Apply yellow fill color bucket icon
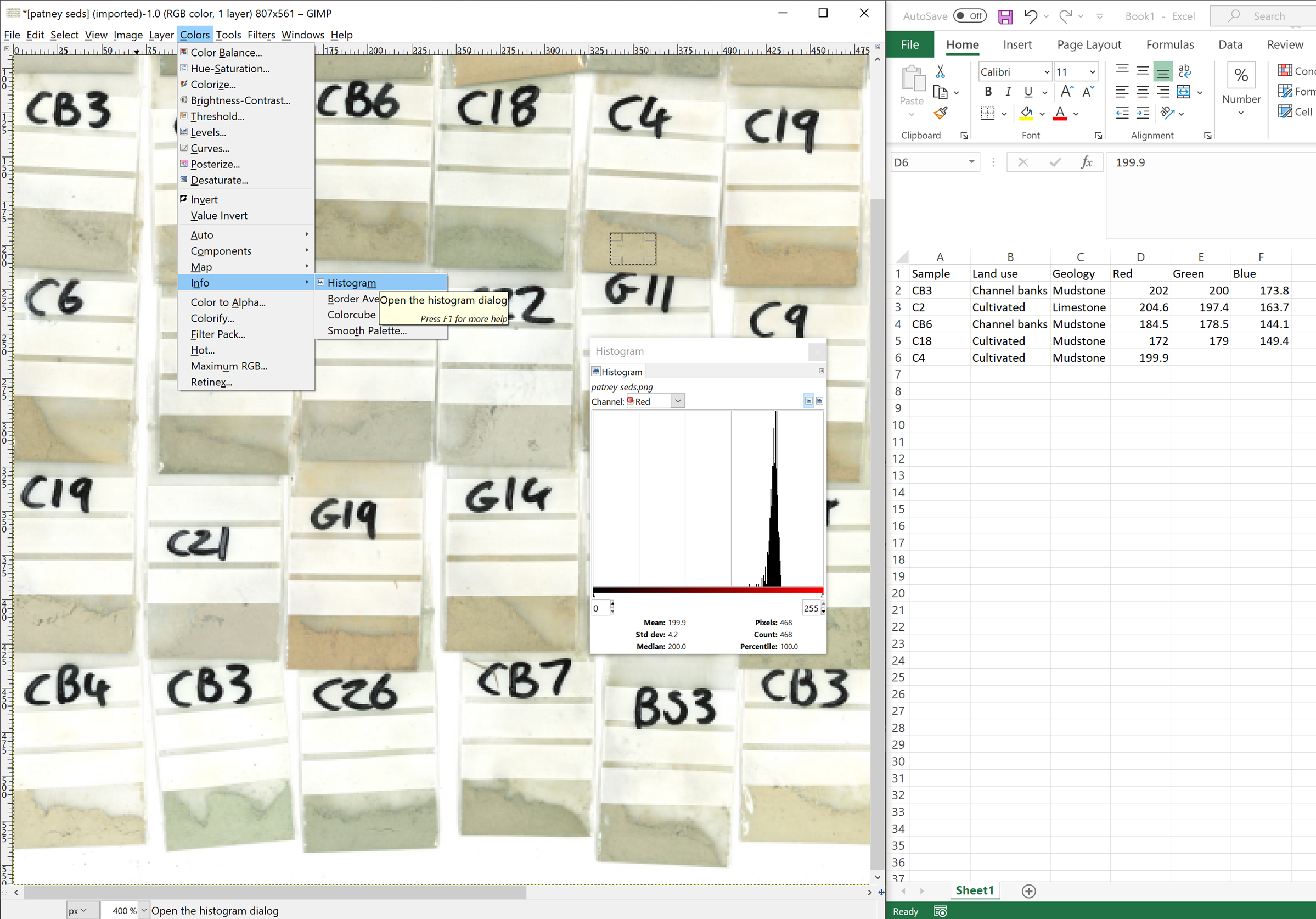Viewport: 1316px width, 919px height. [1027, 114]
